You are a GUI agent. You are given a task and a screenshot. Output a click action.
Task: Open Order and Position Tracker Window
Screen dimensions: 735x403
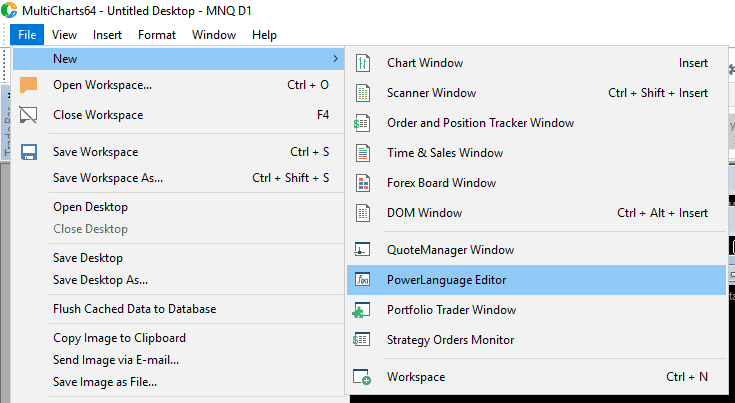pos(536,123)
